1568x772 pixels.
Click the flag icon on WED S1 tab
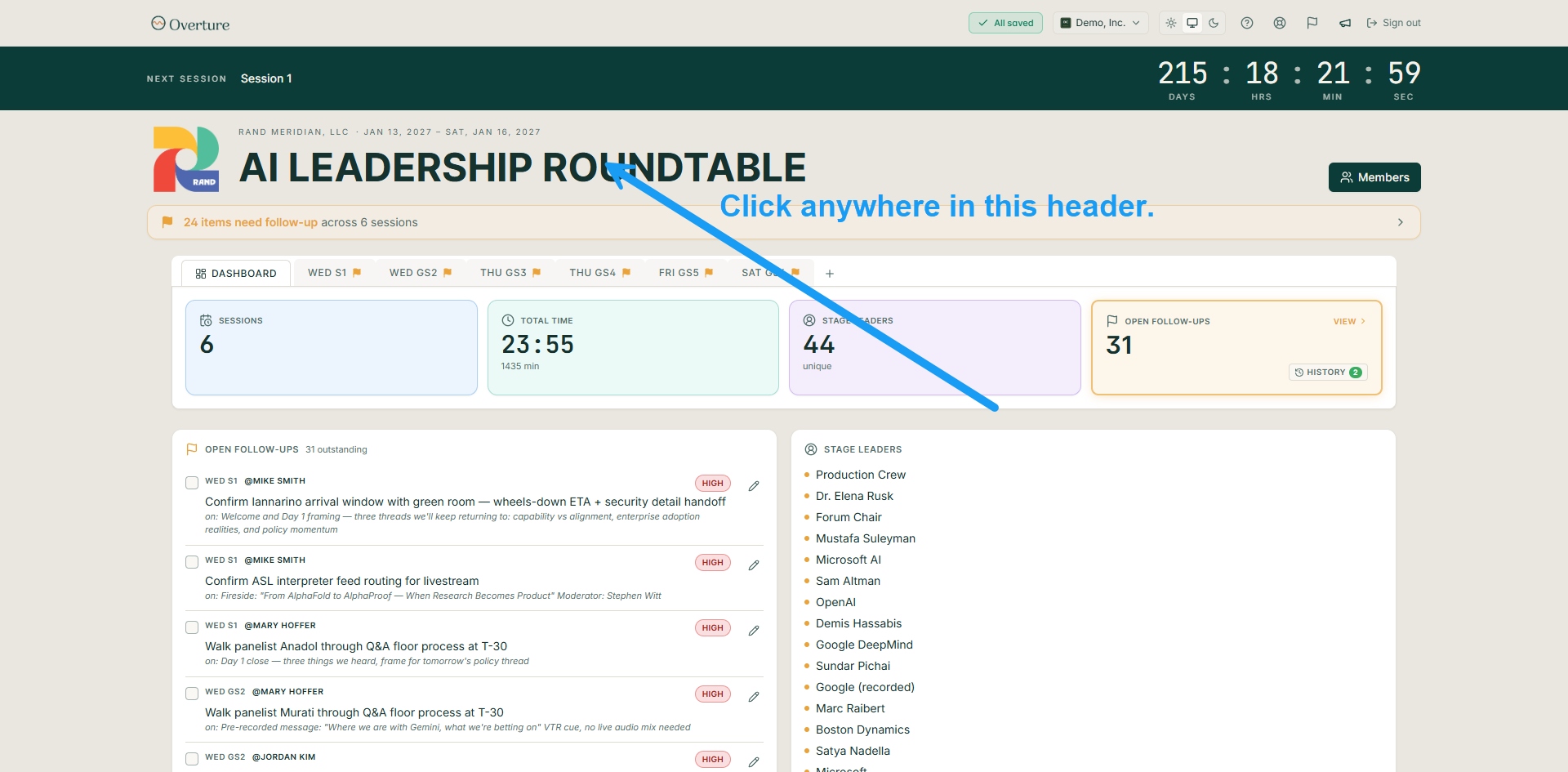pyautogui.click(x=357, y=273)
